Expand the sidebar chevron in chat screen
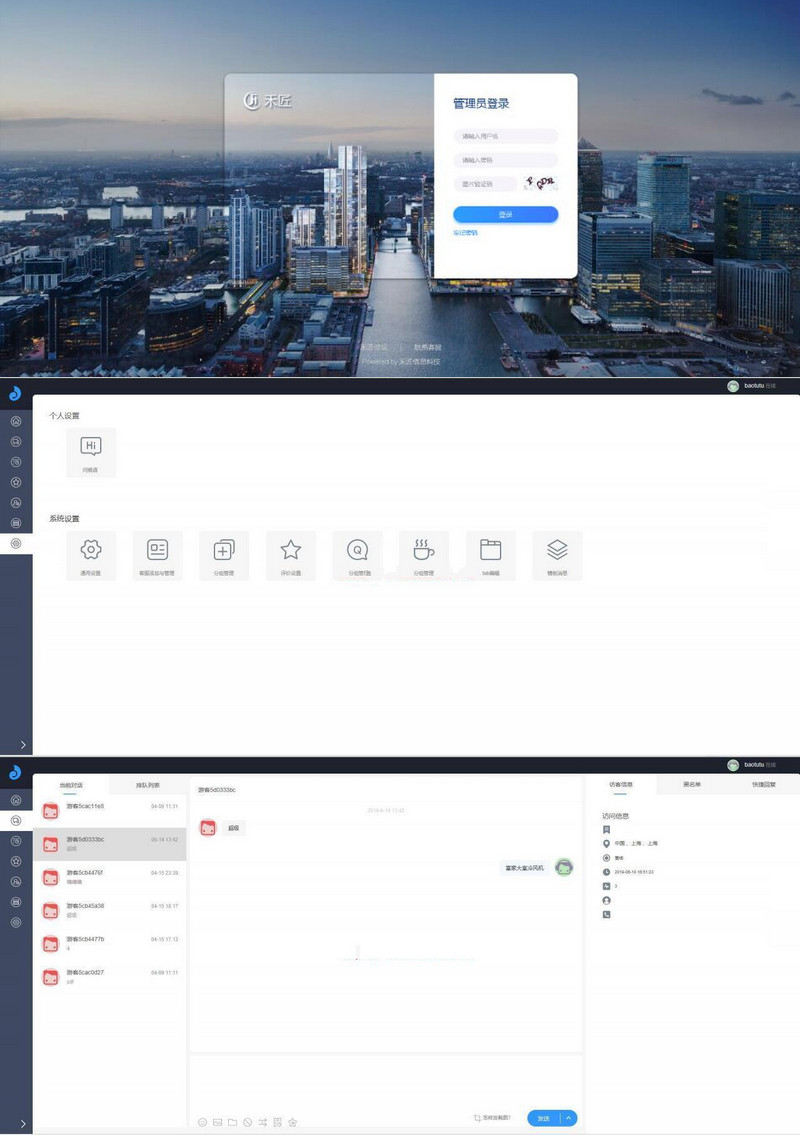The image size is (800, 1135). (x=23, y=1123)
